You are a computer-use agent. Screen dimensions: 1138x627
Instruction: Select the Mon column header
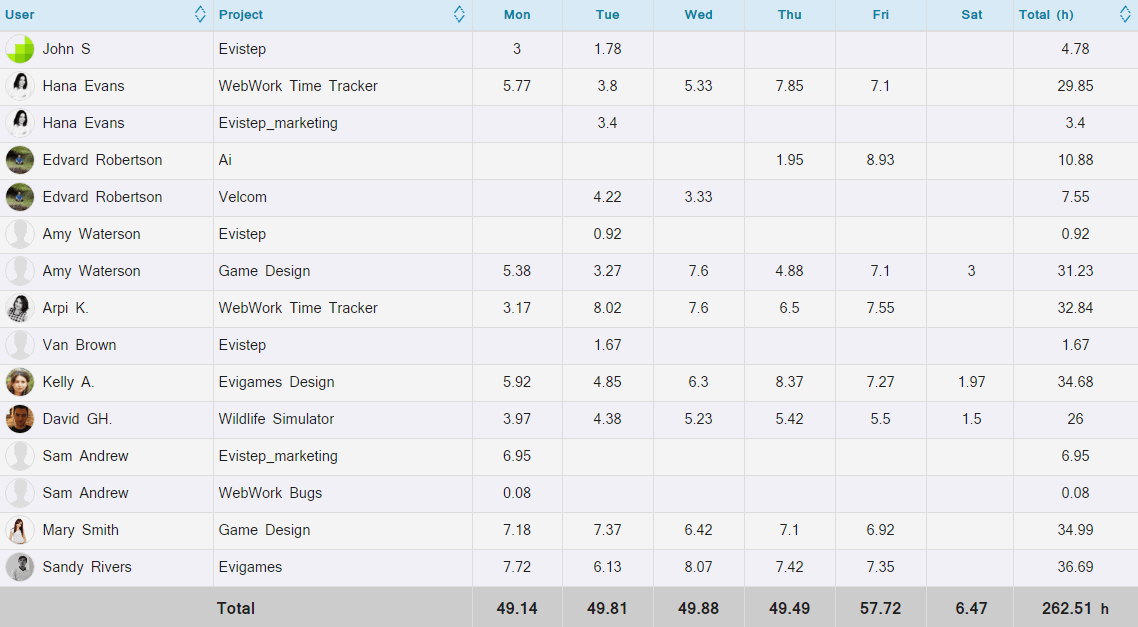click(517, 14)
